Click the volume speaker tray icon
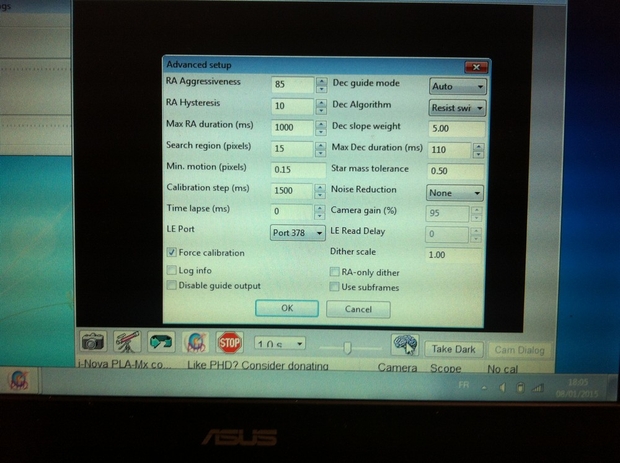This screenshot has width=620, height=463. tap(502, 388)
